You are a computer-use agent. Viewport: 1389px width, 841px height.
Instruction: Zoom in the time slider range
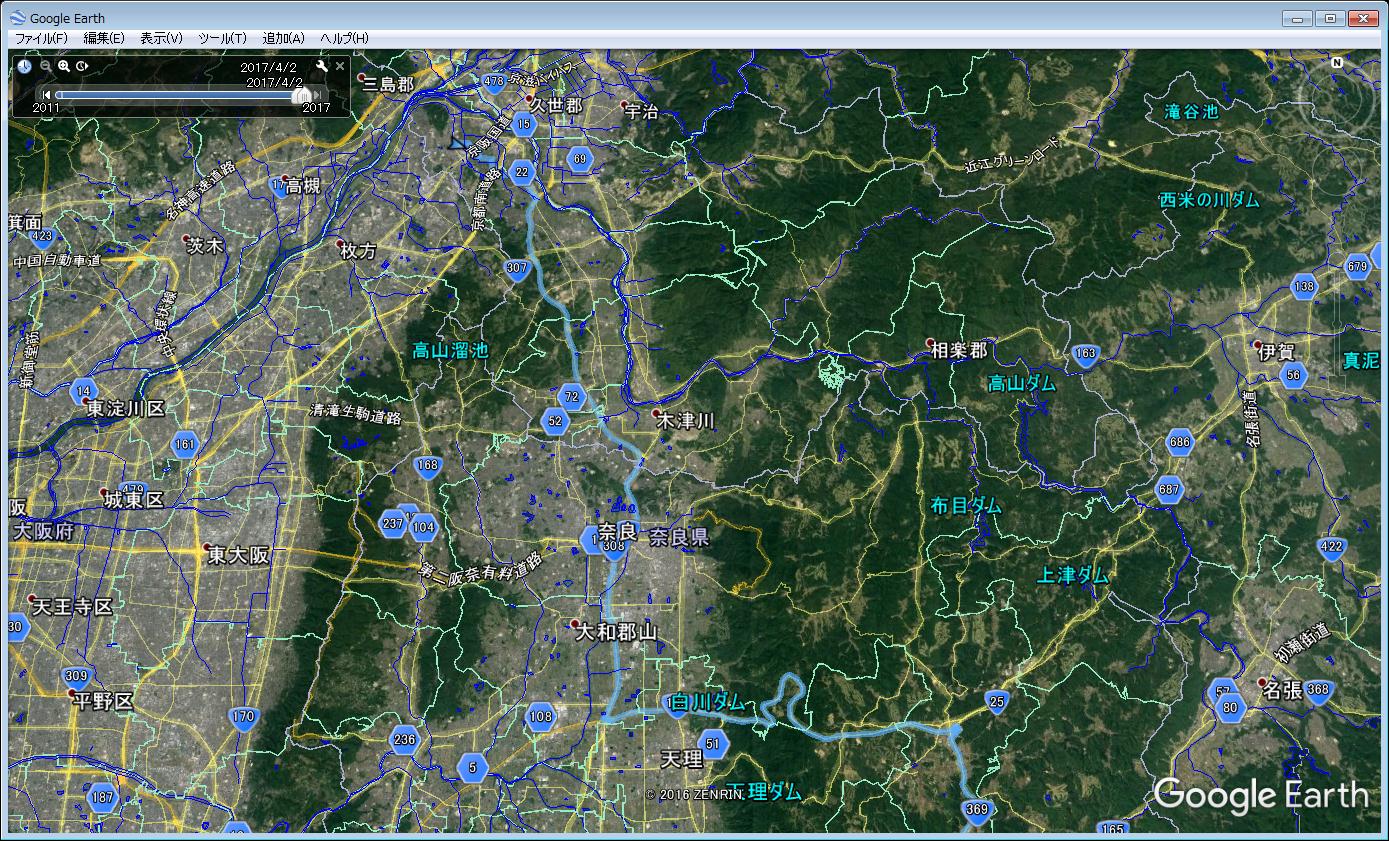pos(64,66)
